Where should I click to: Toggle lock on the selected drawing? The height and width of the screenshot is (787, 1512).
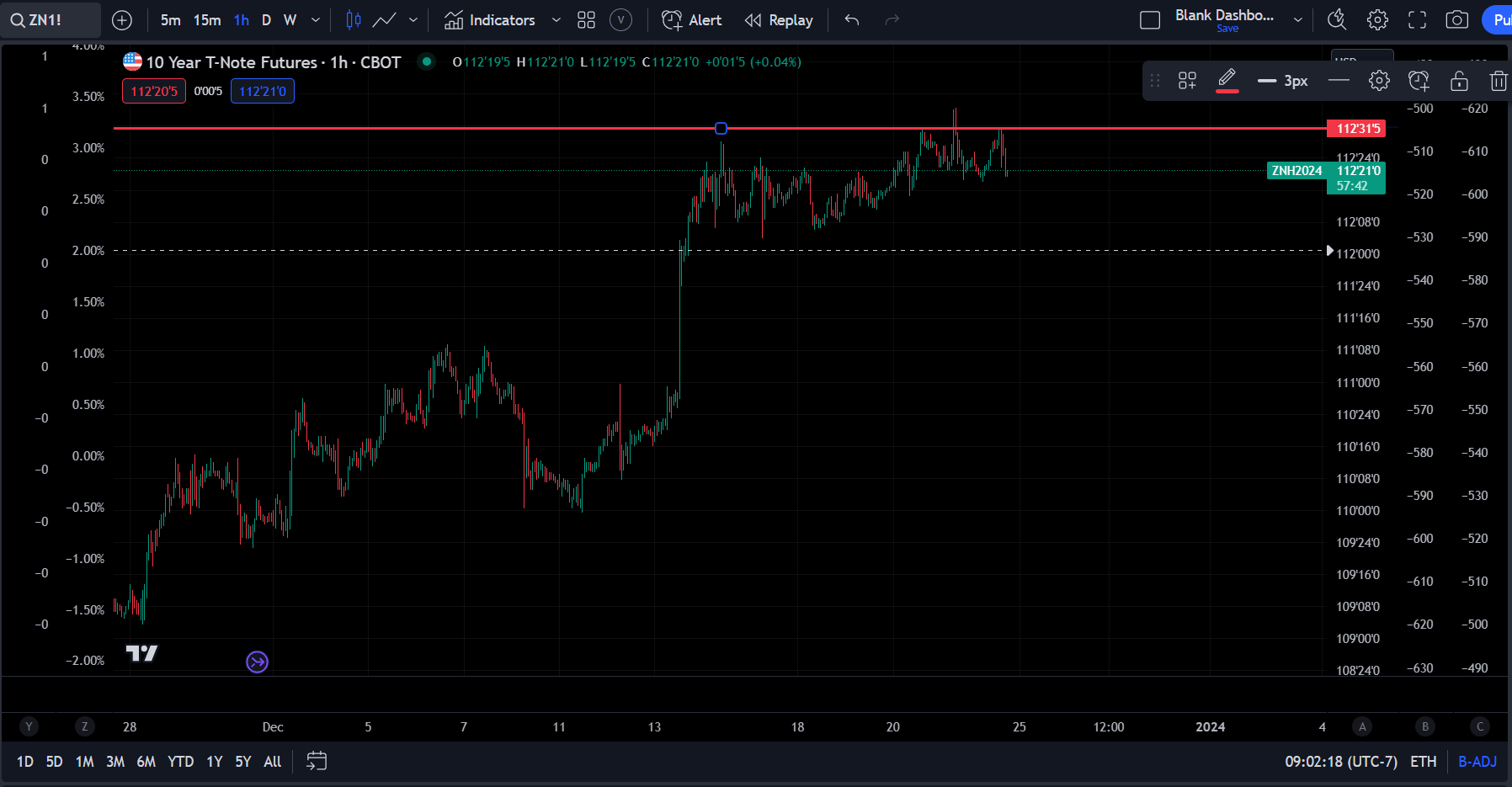coord(1459,81)
